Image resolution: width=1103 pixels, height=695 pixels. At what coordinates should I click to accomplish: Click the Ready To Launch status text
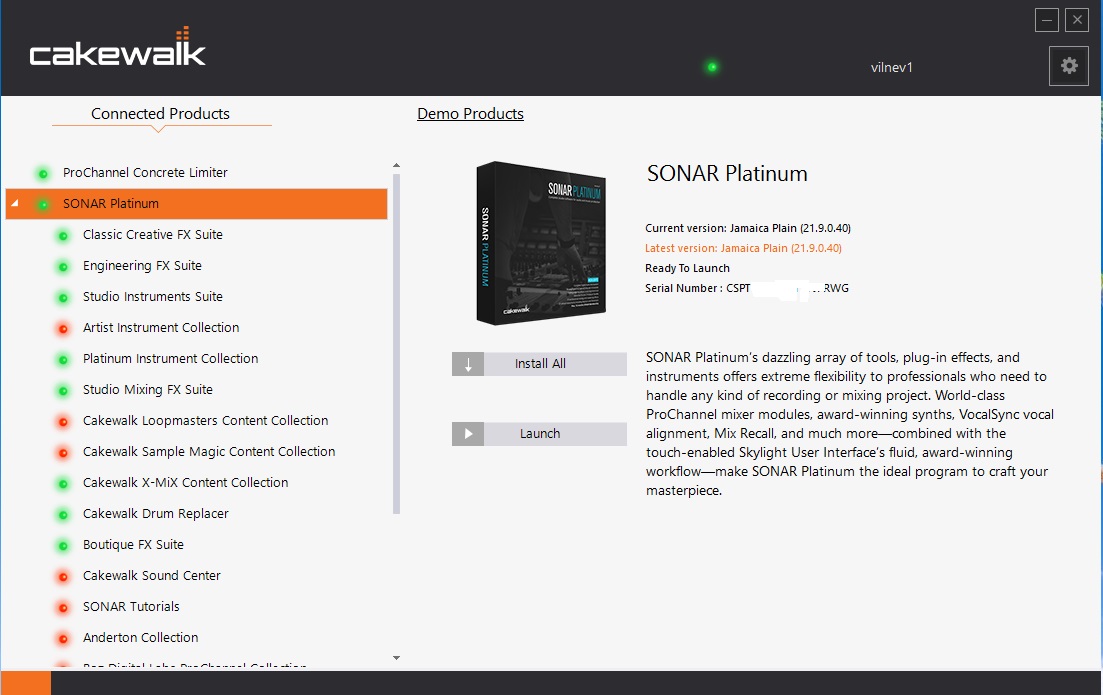point(687,268)
